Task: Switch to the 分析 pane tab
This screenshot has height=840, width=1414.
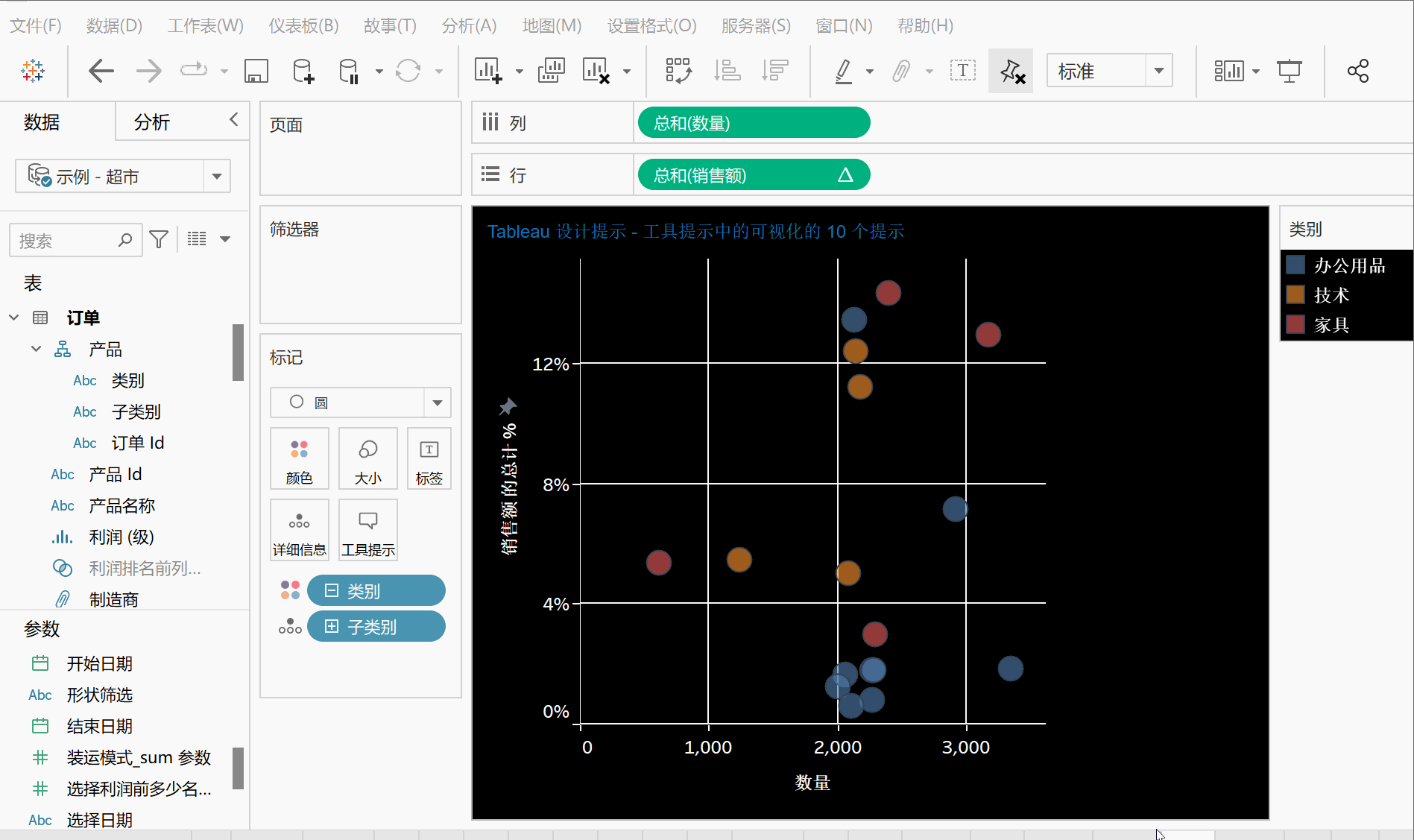Action: [x=152, y=122]
